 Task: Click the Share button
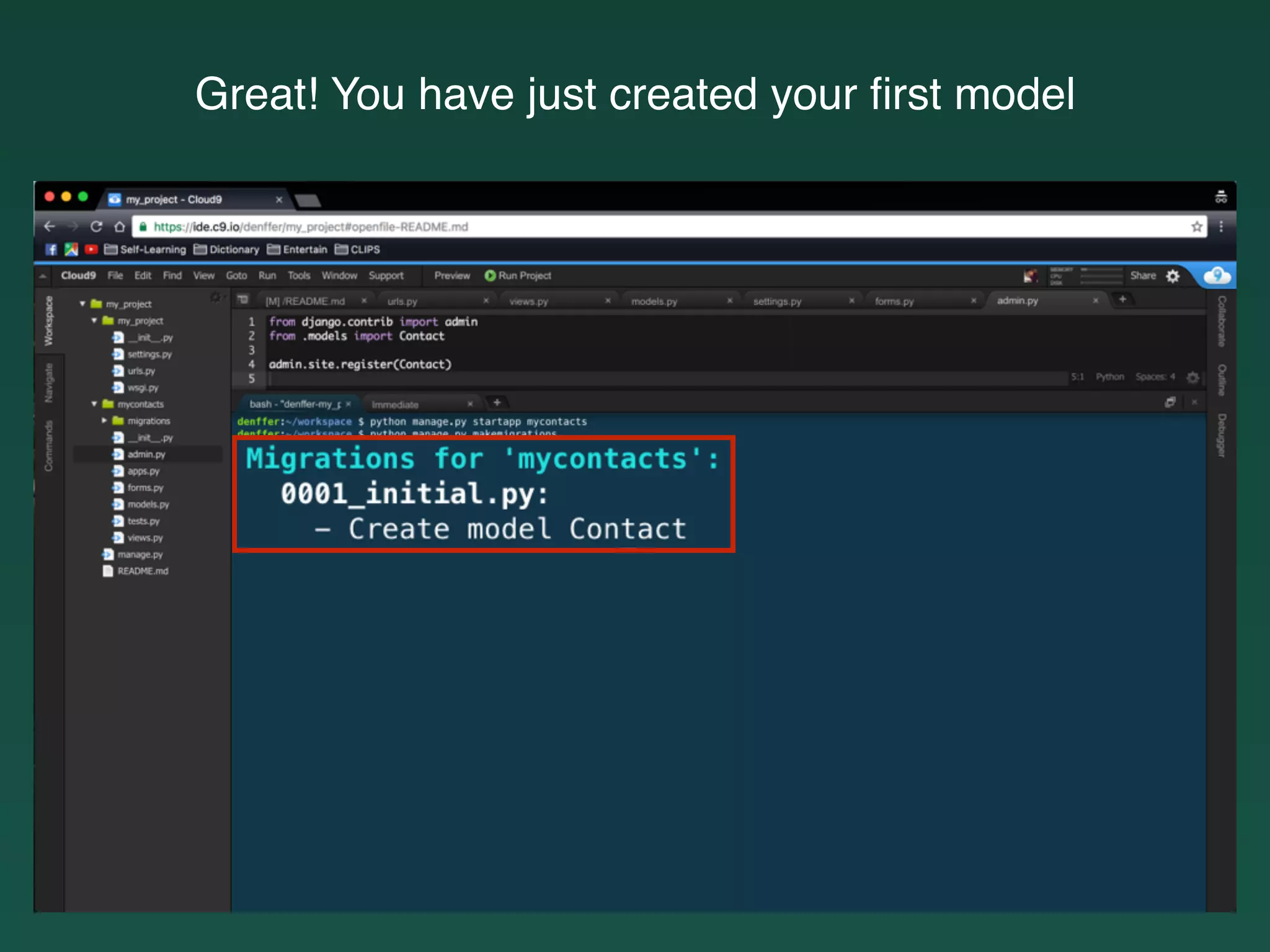click(1142, 276)
